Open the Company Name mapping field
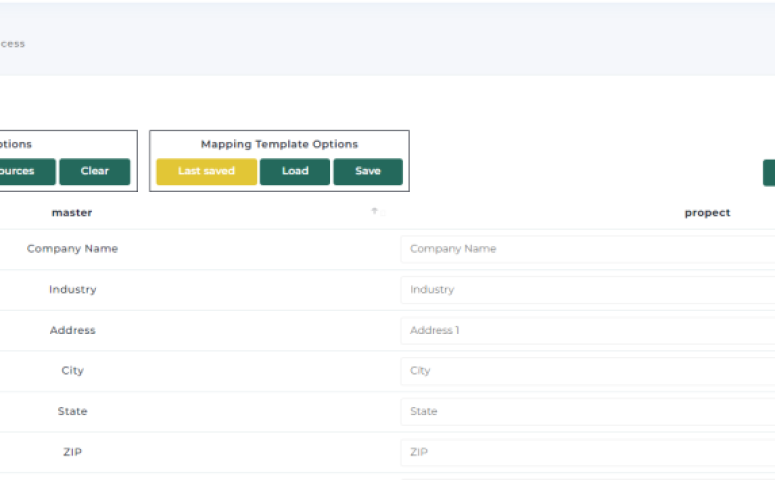775x480 pixels. pos(587,249)
